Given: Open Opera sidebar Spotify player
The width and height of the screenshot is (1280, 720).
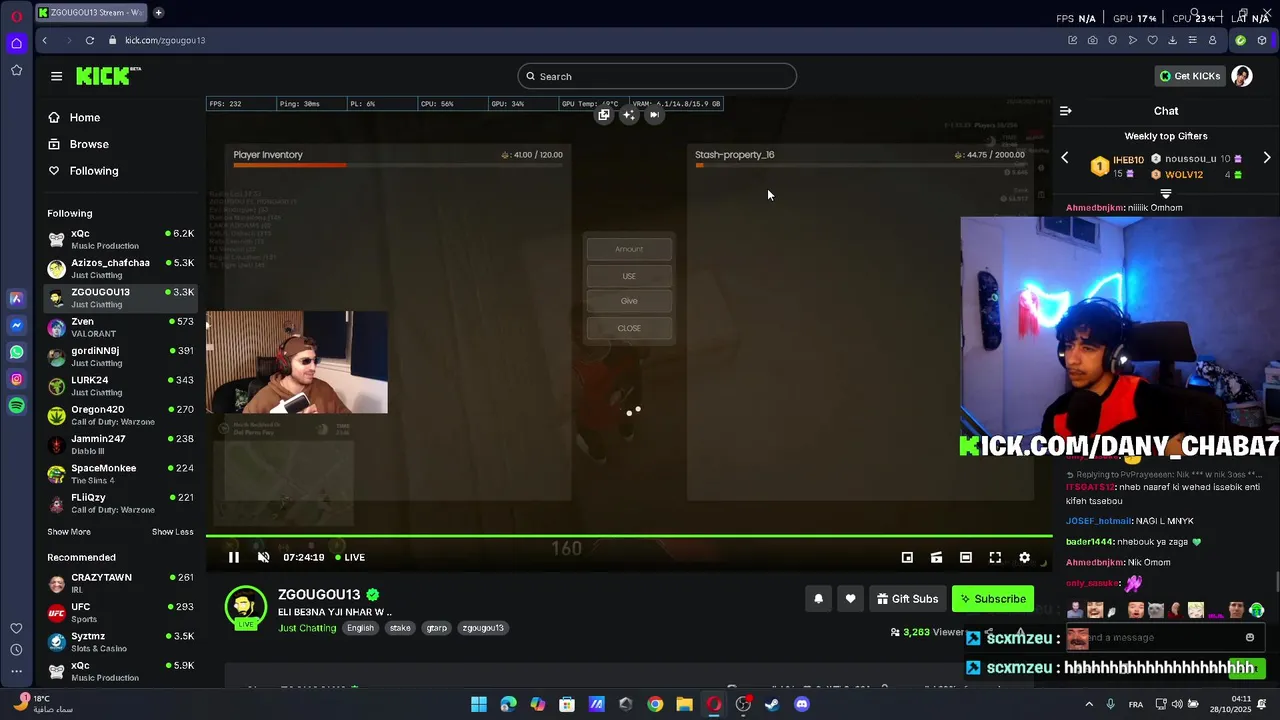Looking at the screenshot, I should (17, 405).
